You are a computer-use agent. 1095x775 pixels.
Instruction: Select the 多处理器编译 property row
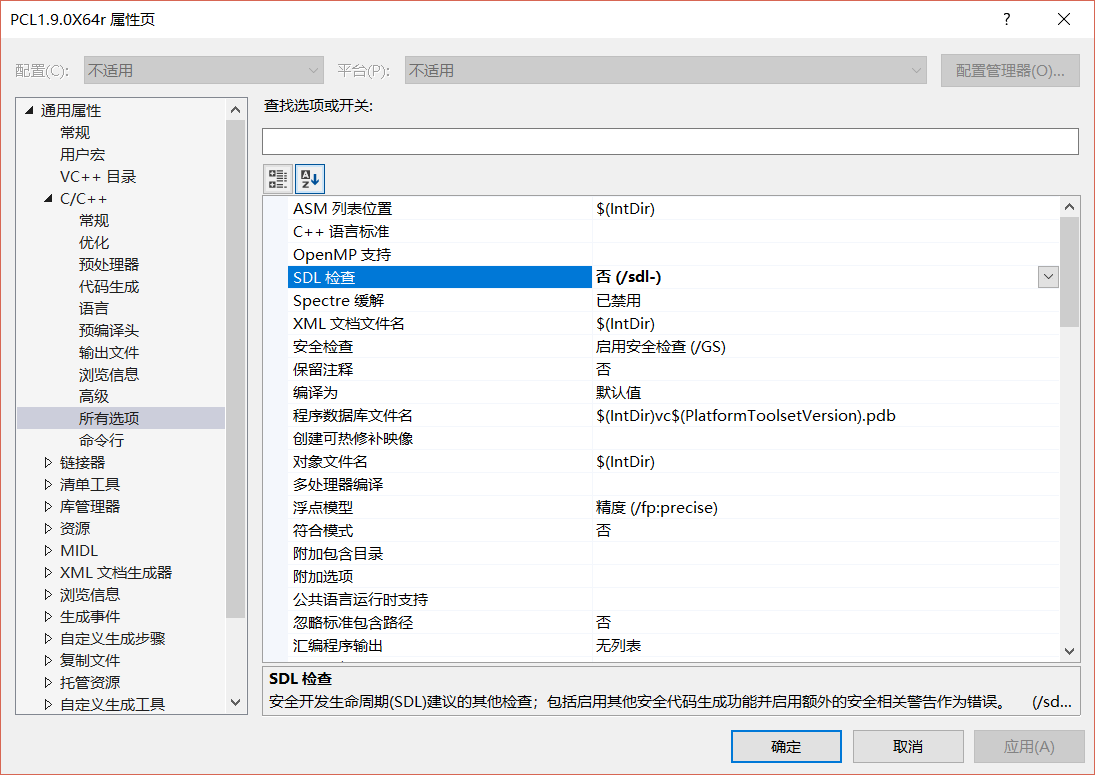pyautogui.click(x=673, y=485)
